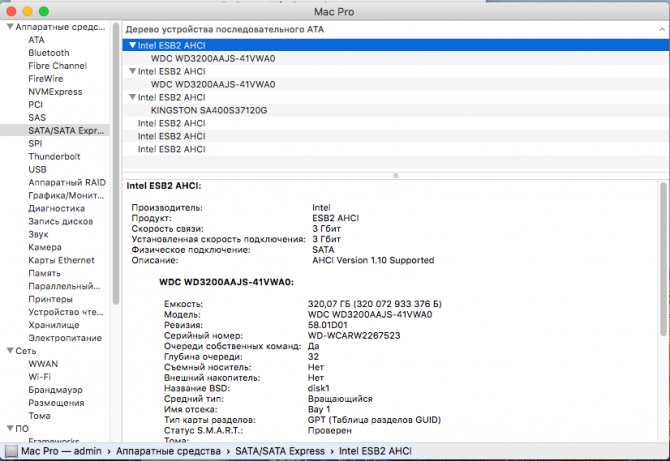
Task: Select the KINGSTON SA400S37120G drive row
Action: click(396, 110)
